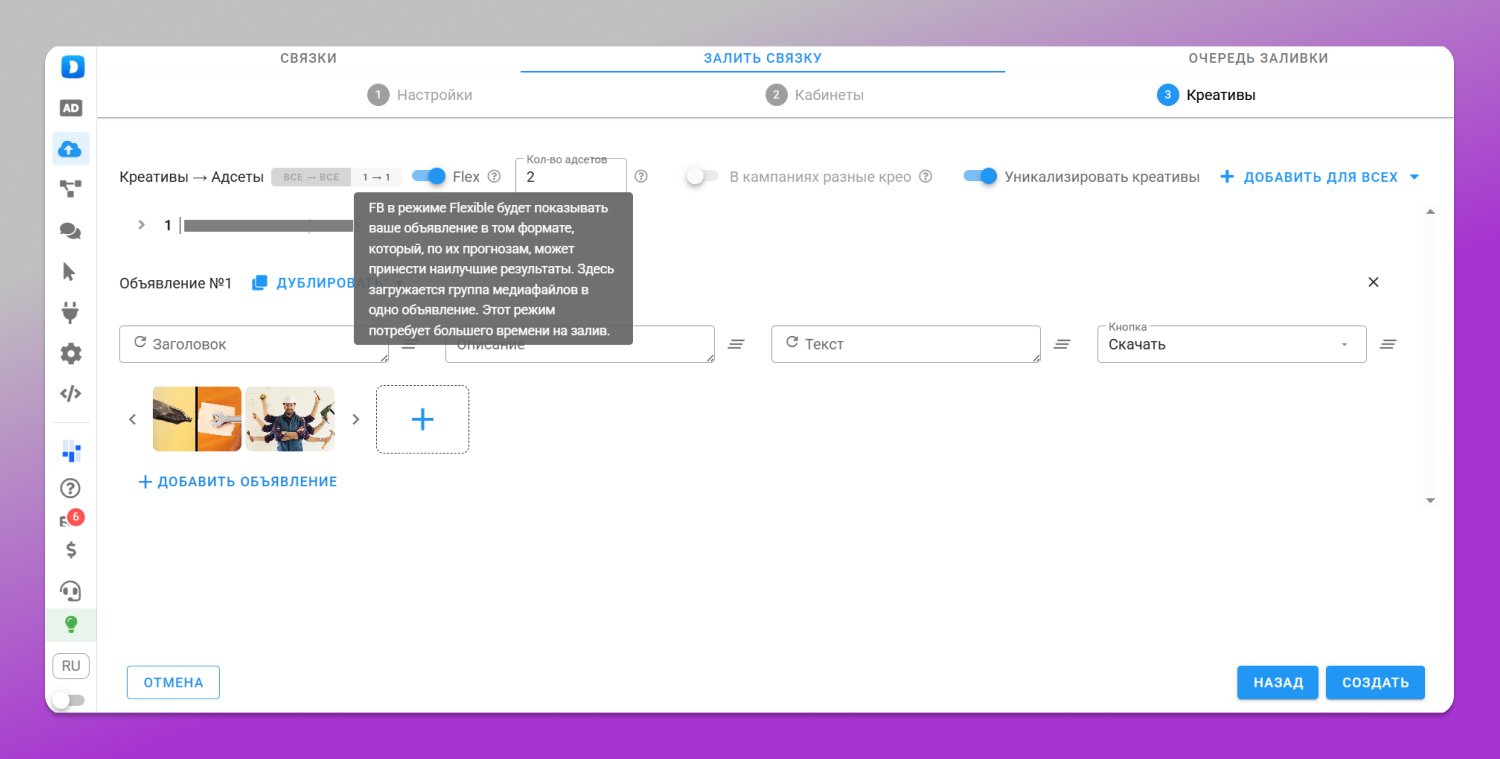Turn off the uniquify creatives toggle

[980, 176]
